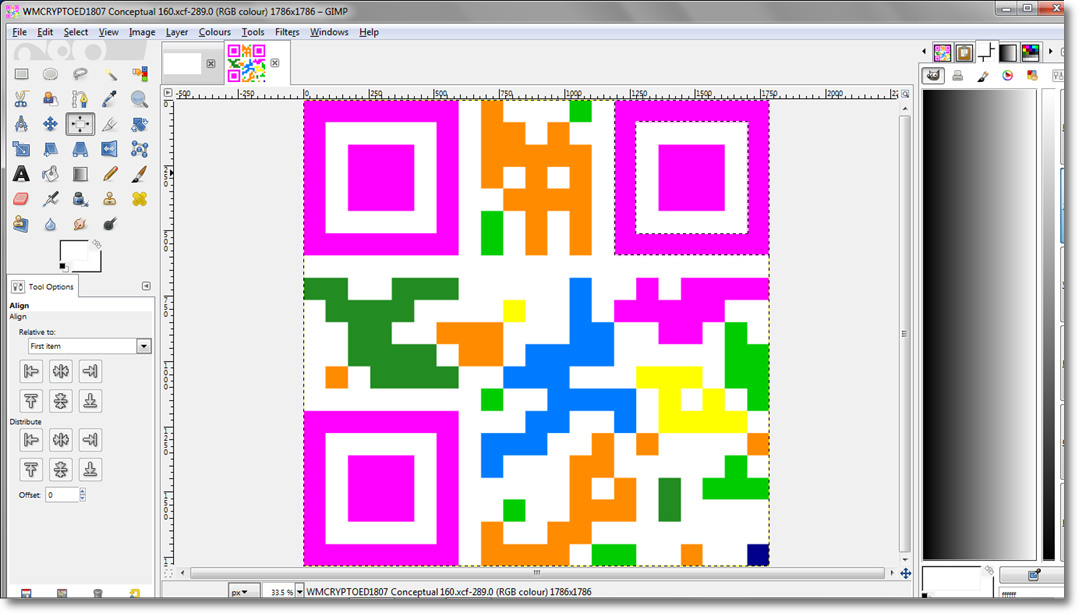The image size is (1080, 615).
Task: Align right edge of target button
Action: click(90, 371)
